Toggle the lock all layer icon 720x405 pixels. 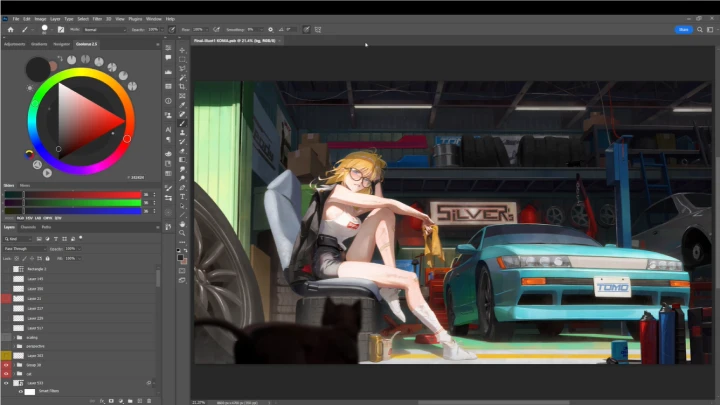coord(47,259)
